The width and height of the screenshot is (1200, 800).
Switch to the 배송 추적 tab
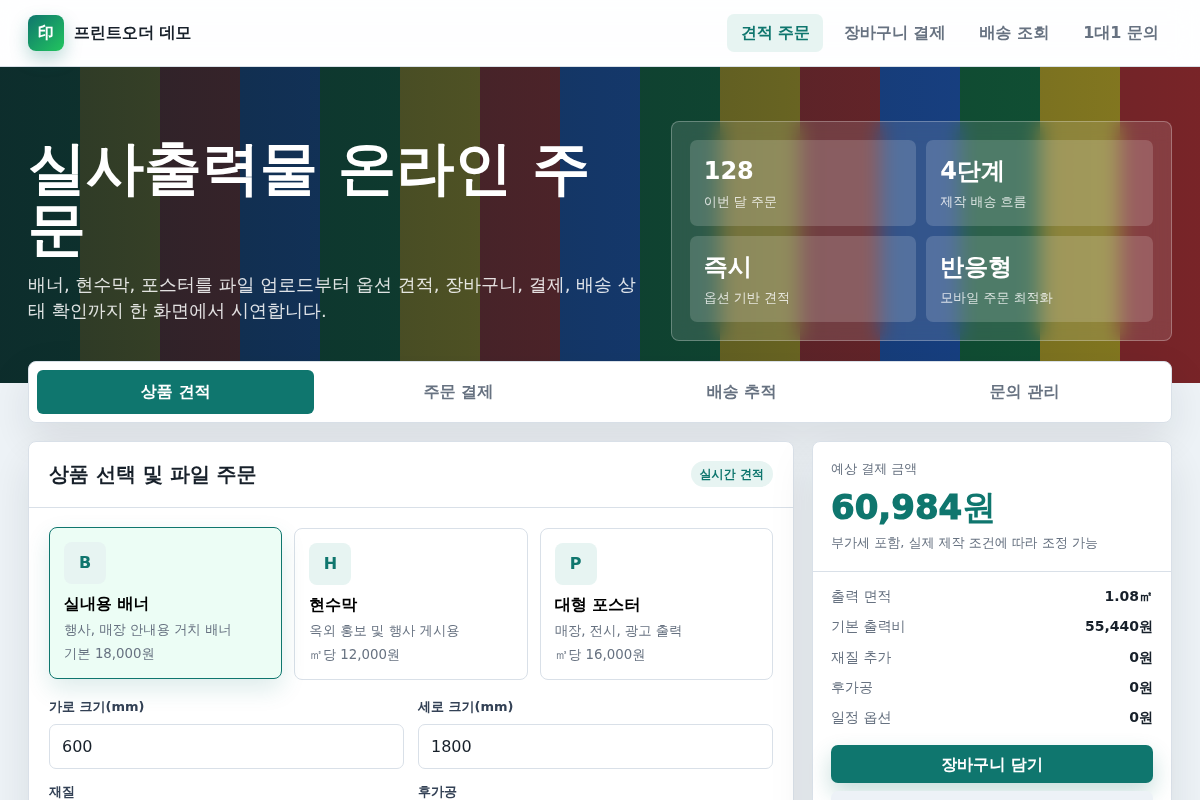point(741,392)
